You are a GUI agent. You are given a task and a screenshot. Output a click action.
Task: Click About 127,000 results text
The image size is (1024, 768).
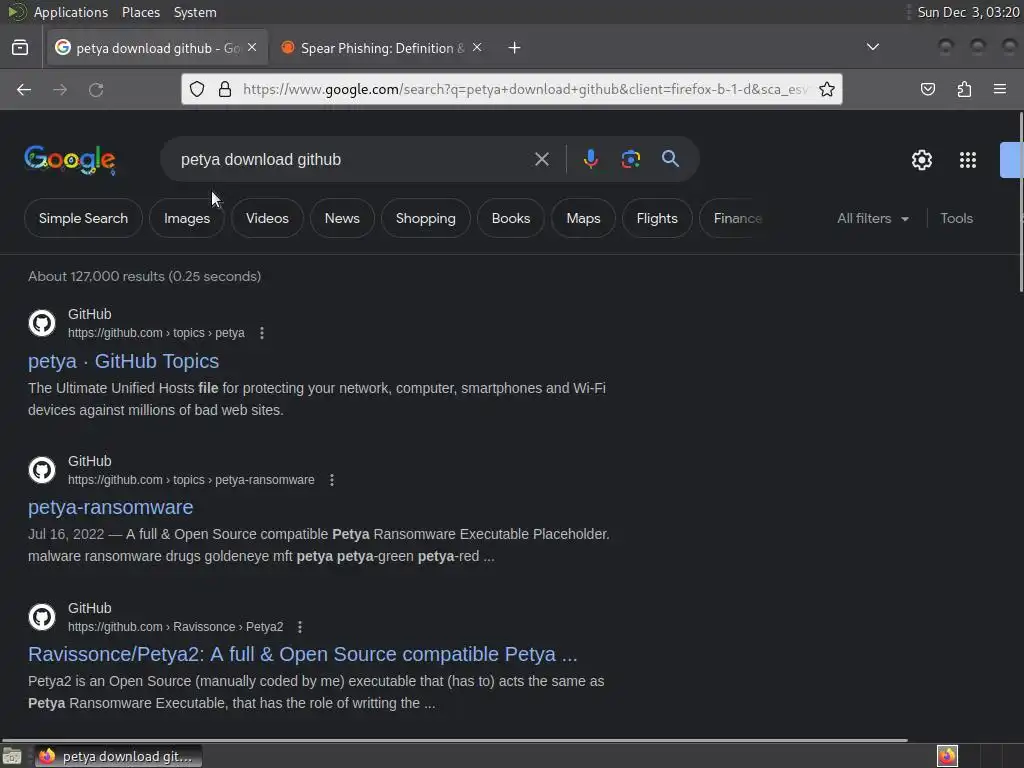tap(144, 276)
